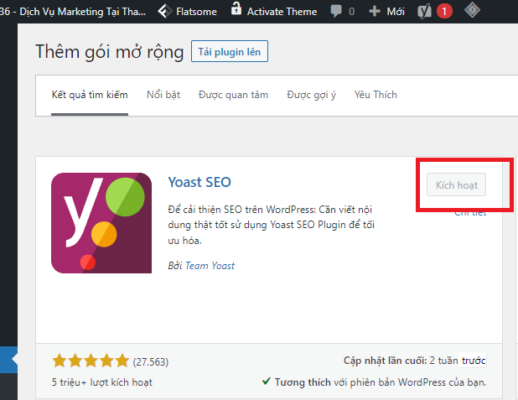
Task: Open the site name in admin bar
Action: 73,12
